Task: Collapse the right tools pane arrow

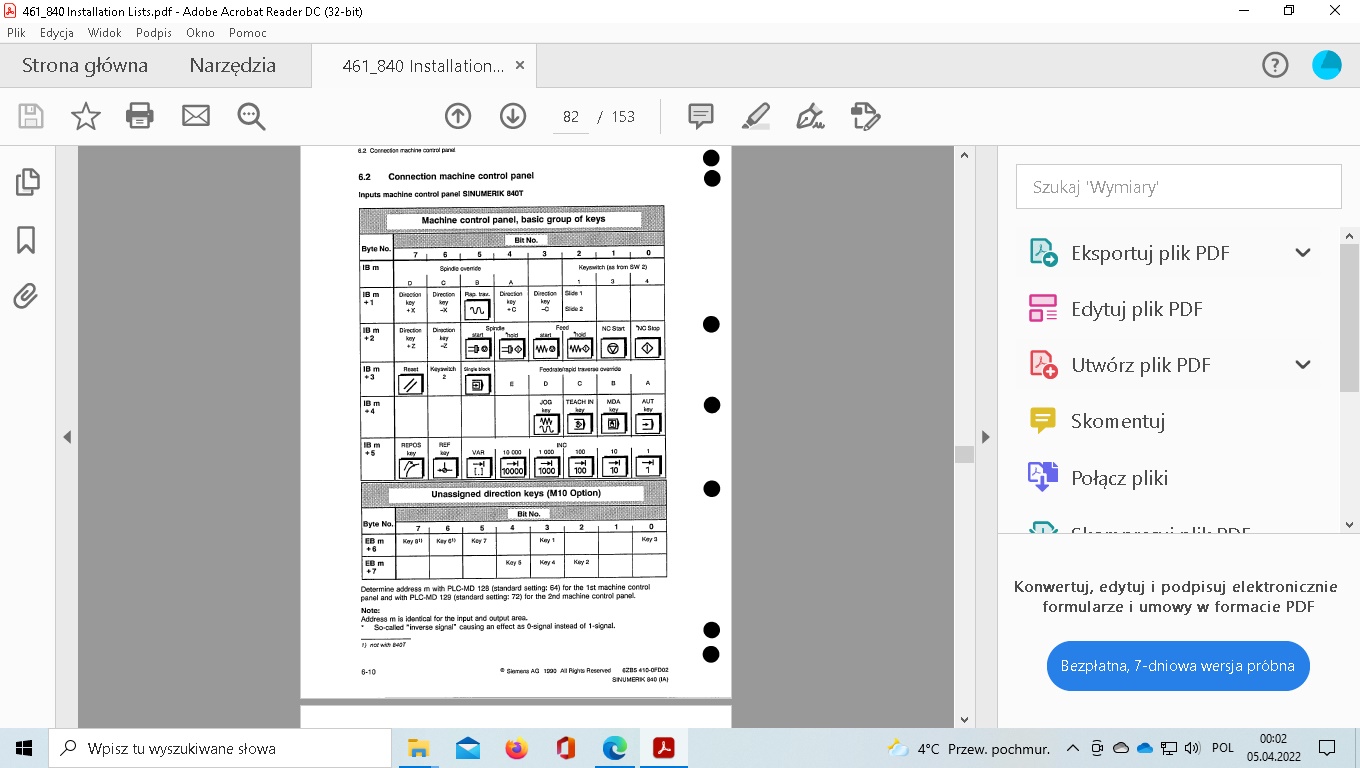Action: click(x=986, y=437)
